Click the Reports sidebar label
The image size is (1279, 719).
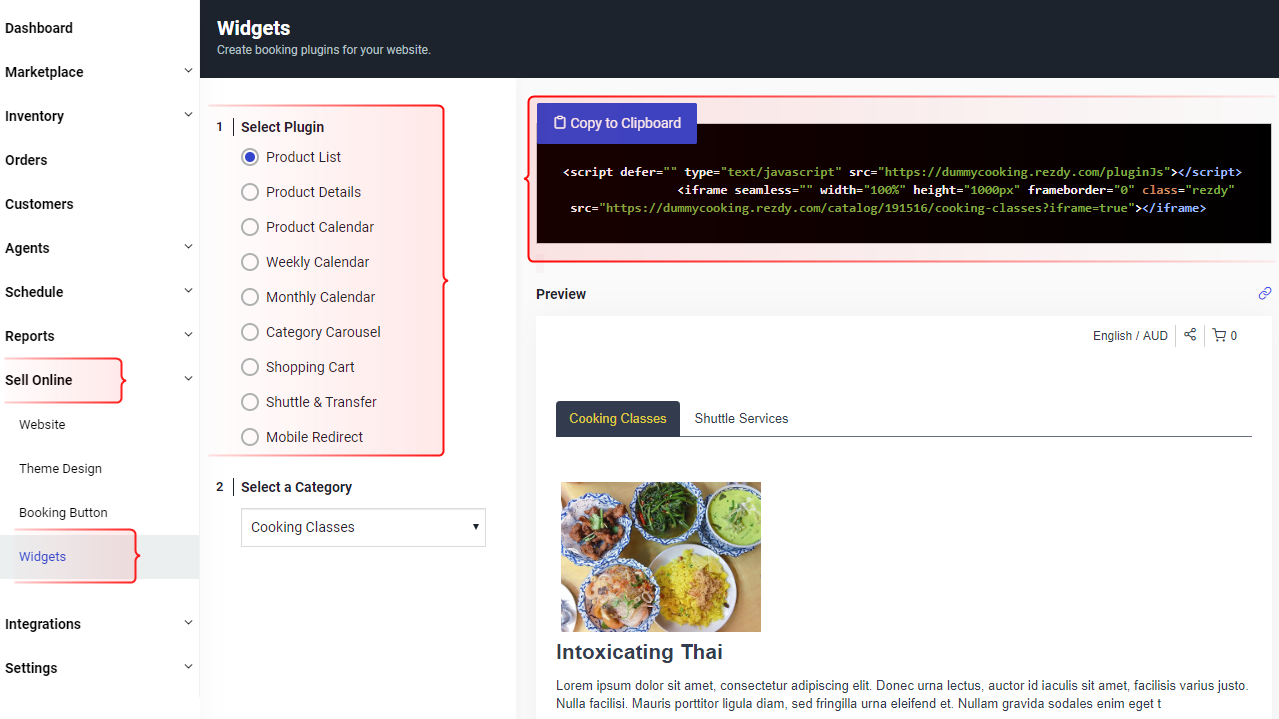[30, 336]
